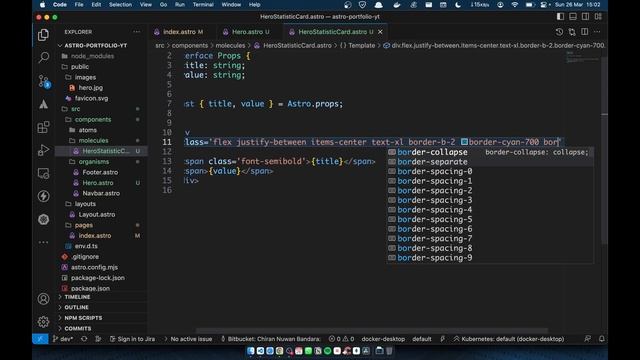Synchronize changes icon in status bar
This screenshot has height=360, width=640.
click(84, 339)
